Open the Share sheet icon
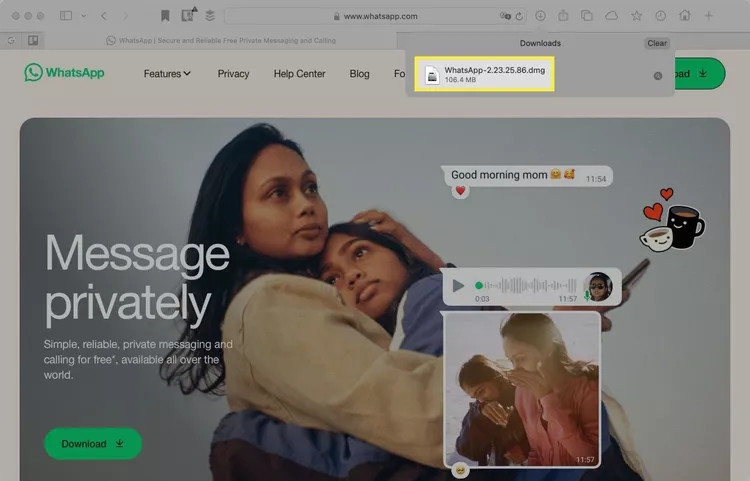 tap(563, 16)
